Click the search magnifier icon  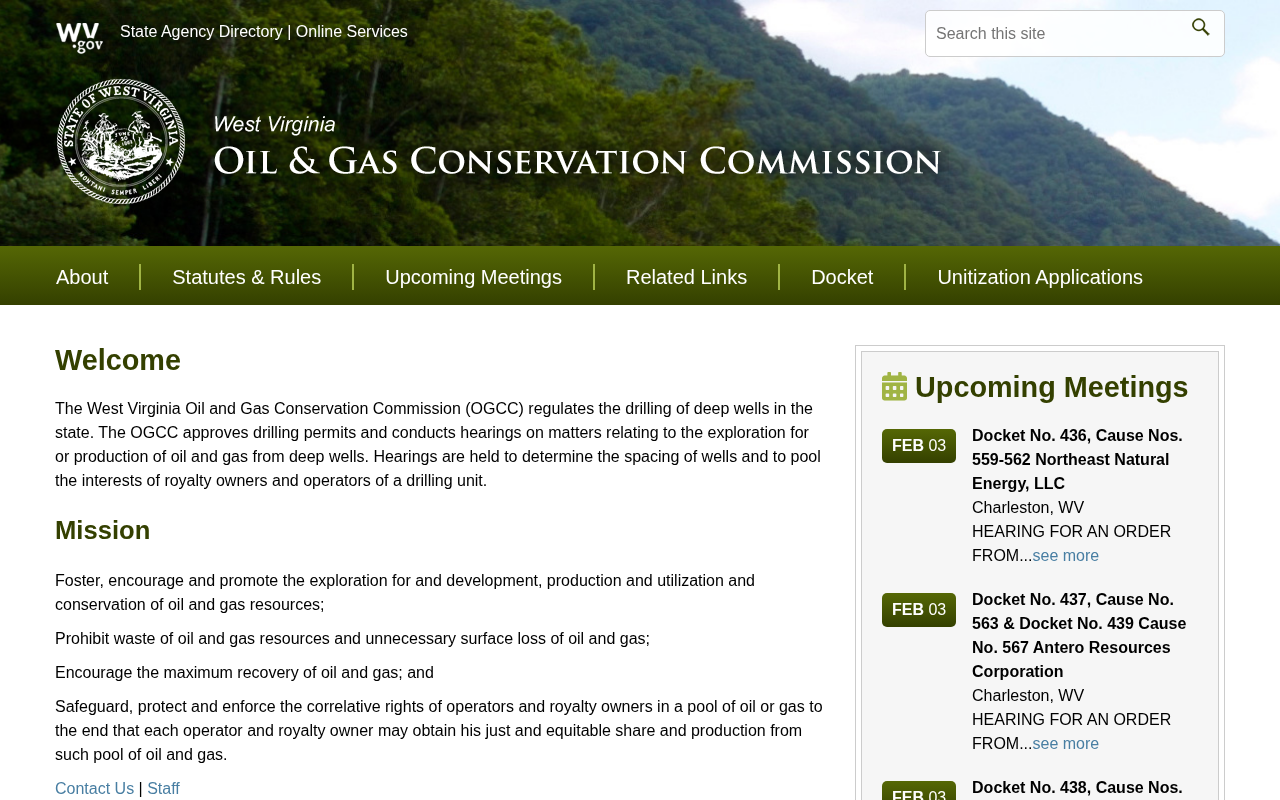click(x=1201, y=28)
